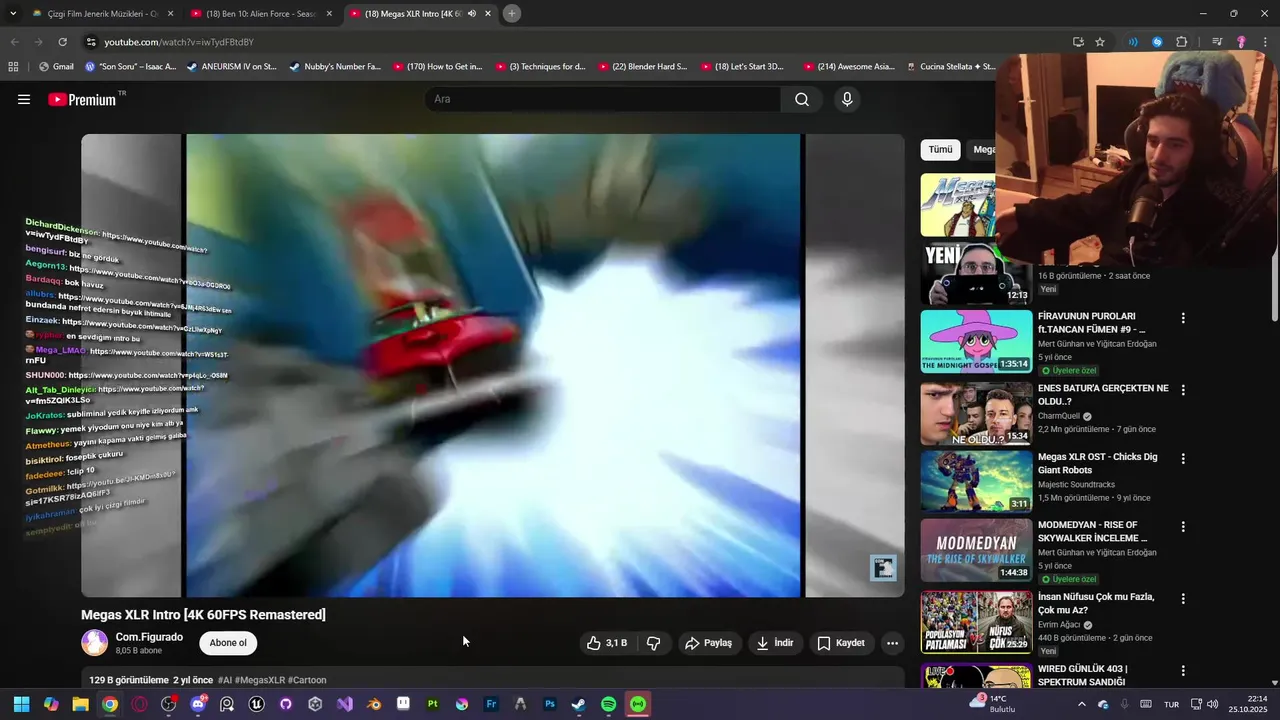Viewport: 1280px width, 720px height.
Task: Click the YouTube search input field
Action: [x=603, y=99]
